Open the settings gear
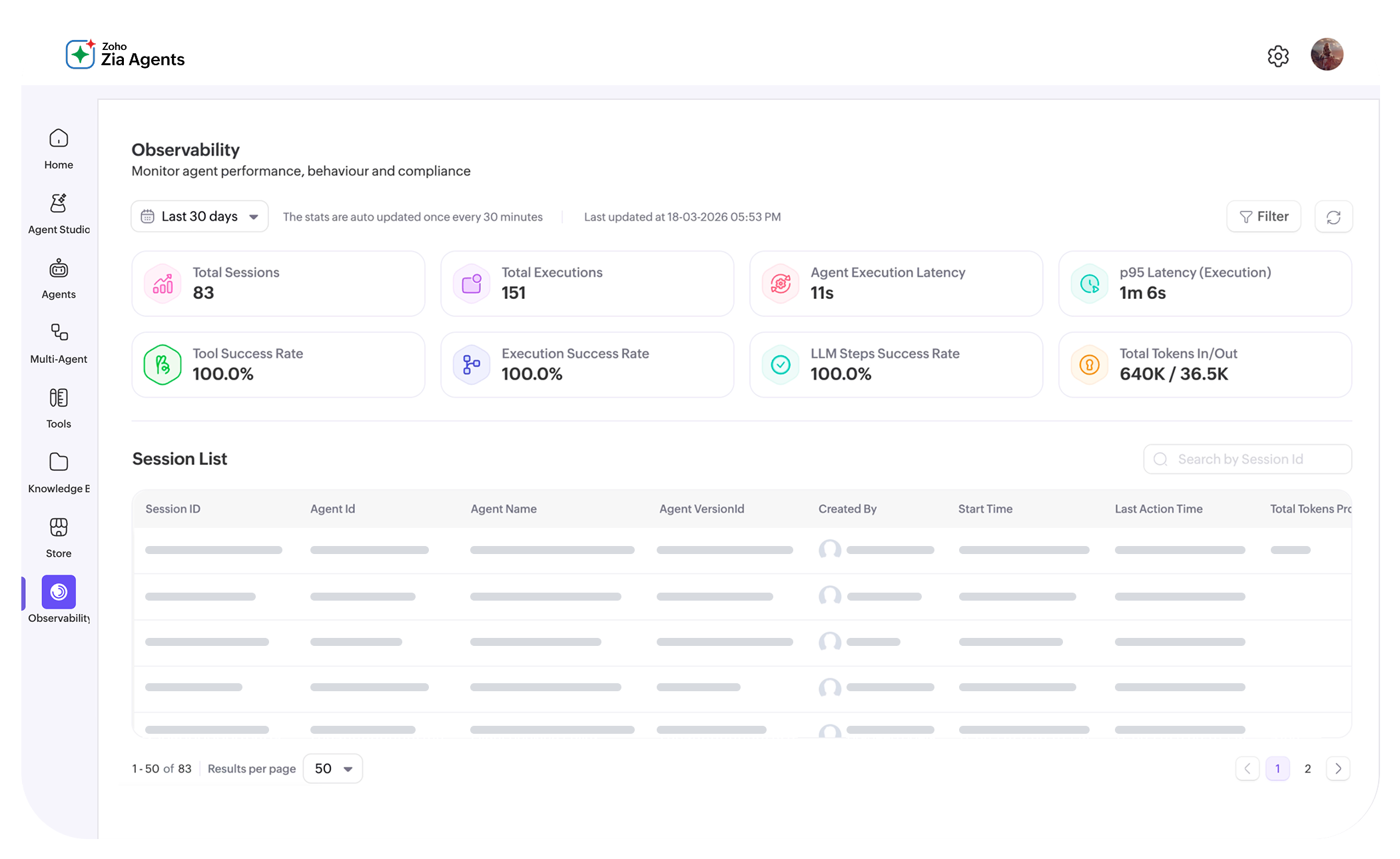 pos(1278,56)
